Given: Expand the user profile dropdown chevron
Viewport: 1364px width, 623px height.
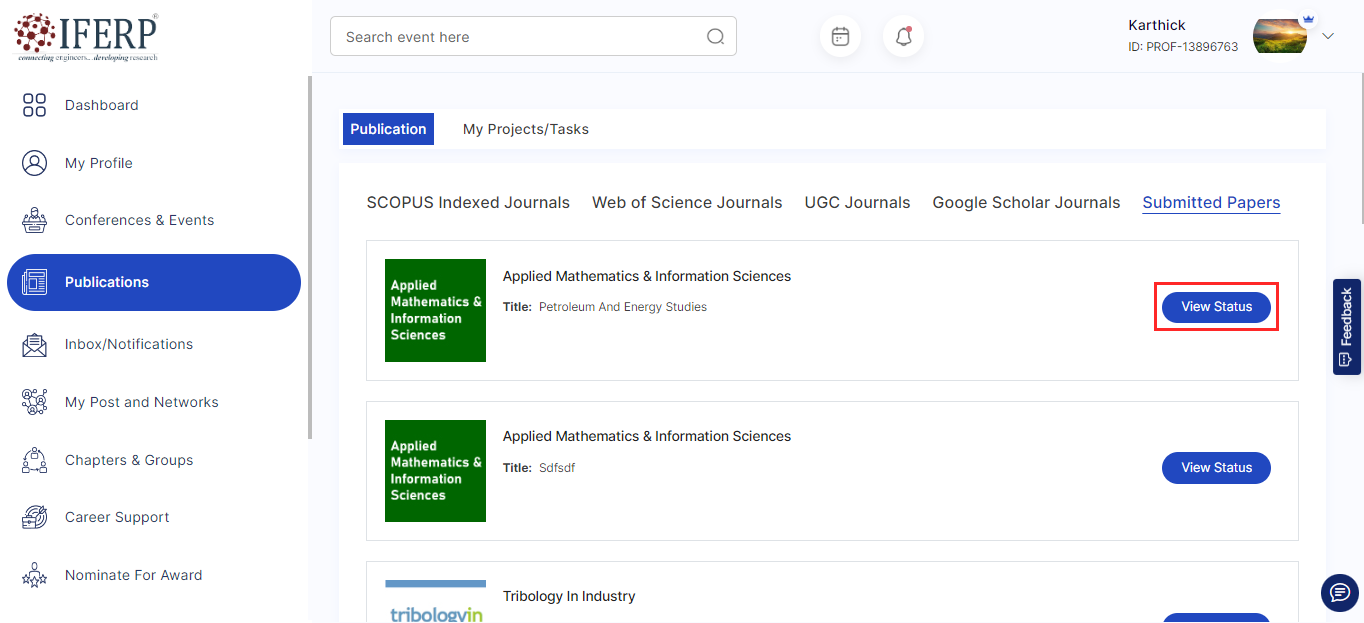Looking at the screenshot, I should (1328, 37).
